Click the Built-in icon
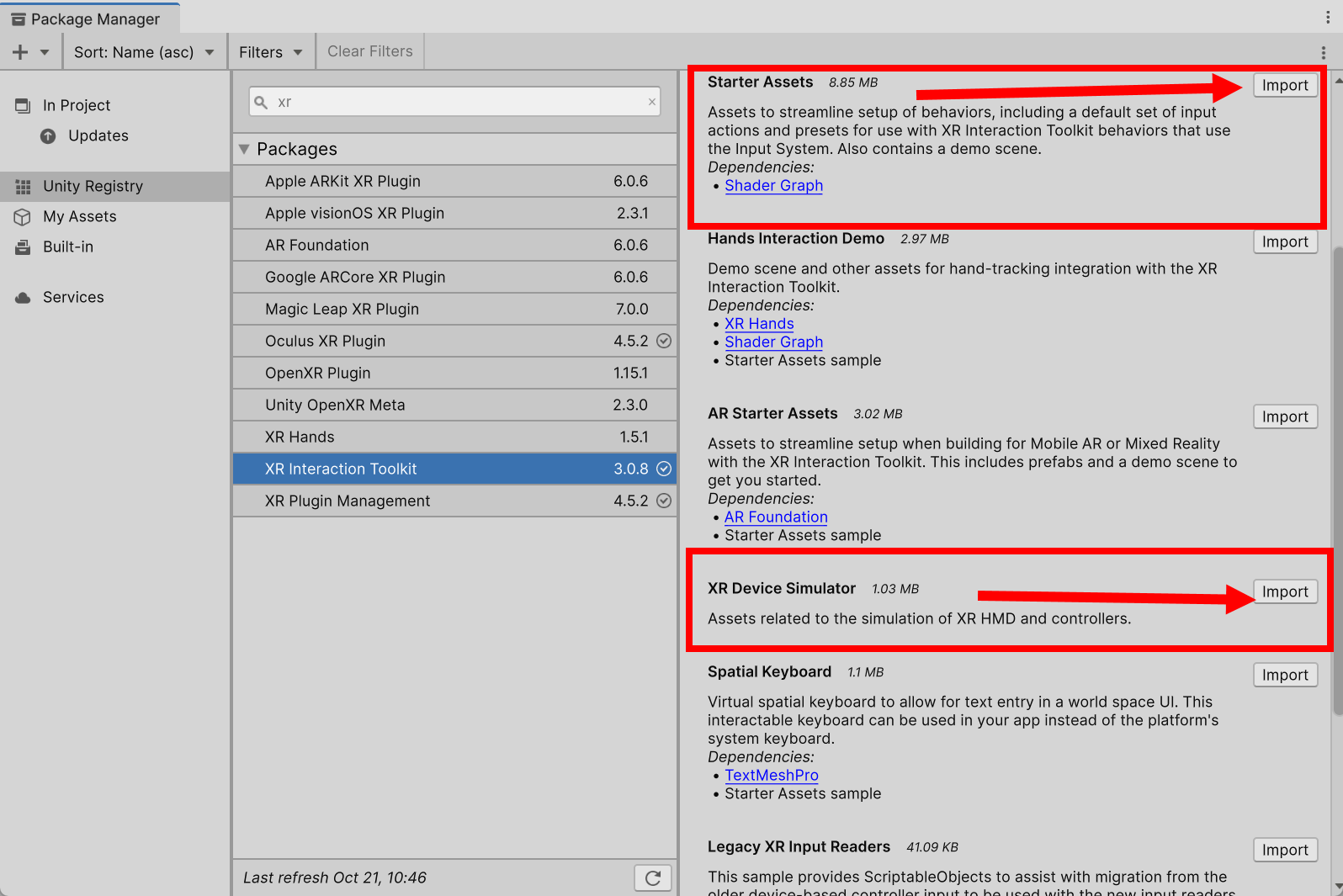The image size is (1343, 896). [x=23, y=247]
